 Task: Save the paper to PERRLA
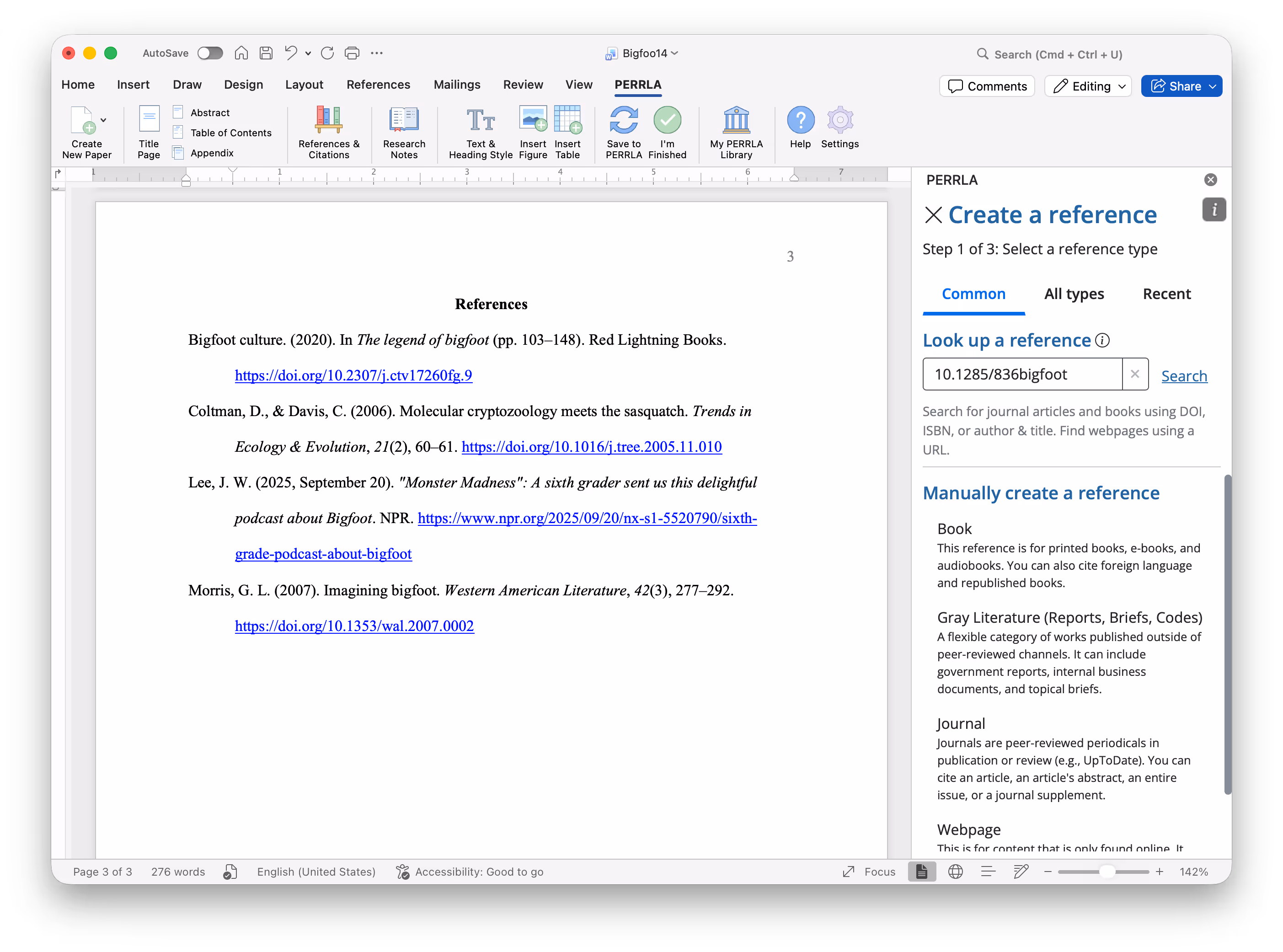tap(623, 131)
